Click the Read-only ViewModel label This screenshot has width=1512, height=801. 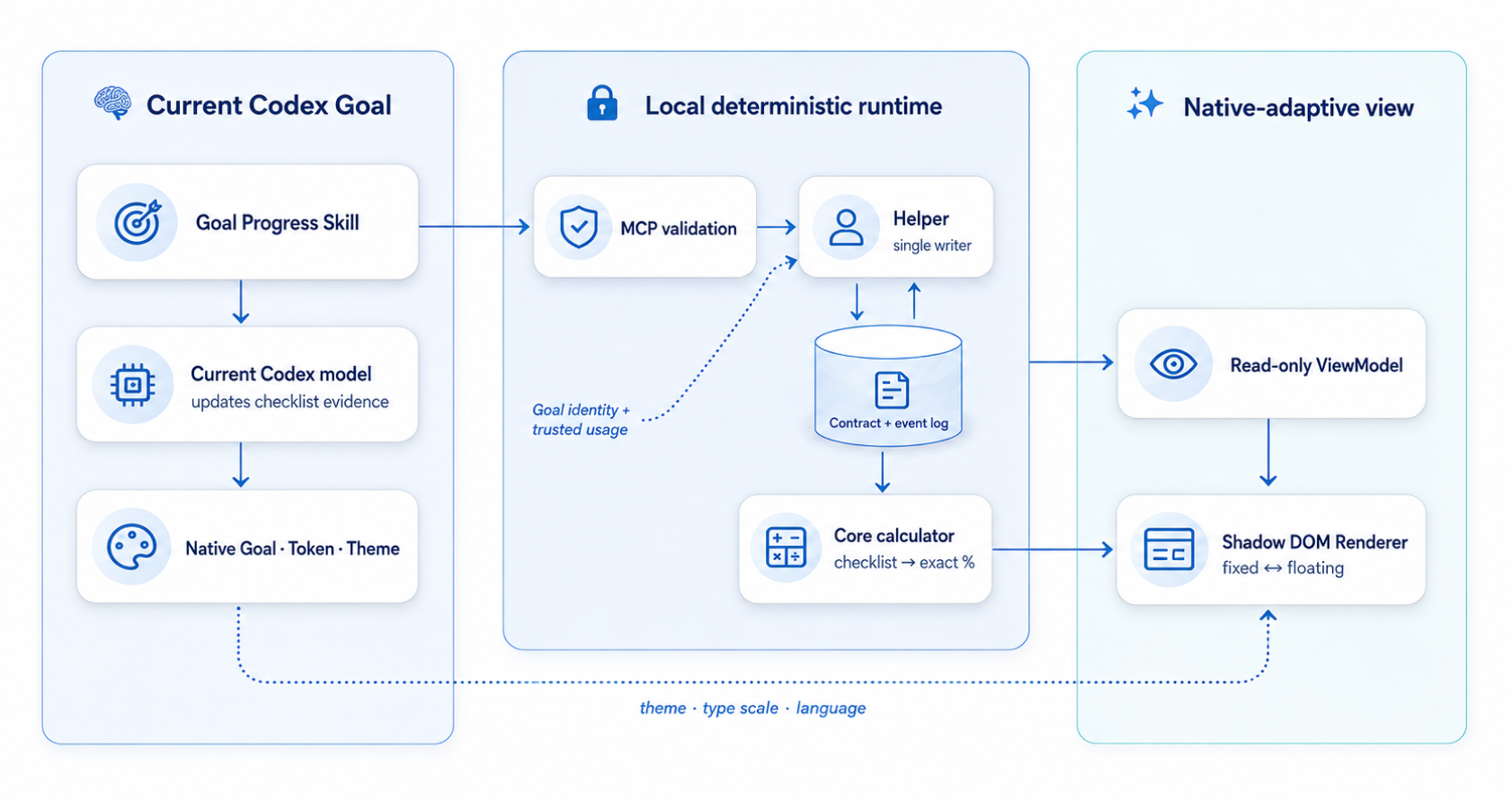pos(1316,365)
